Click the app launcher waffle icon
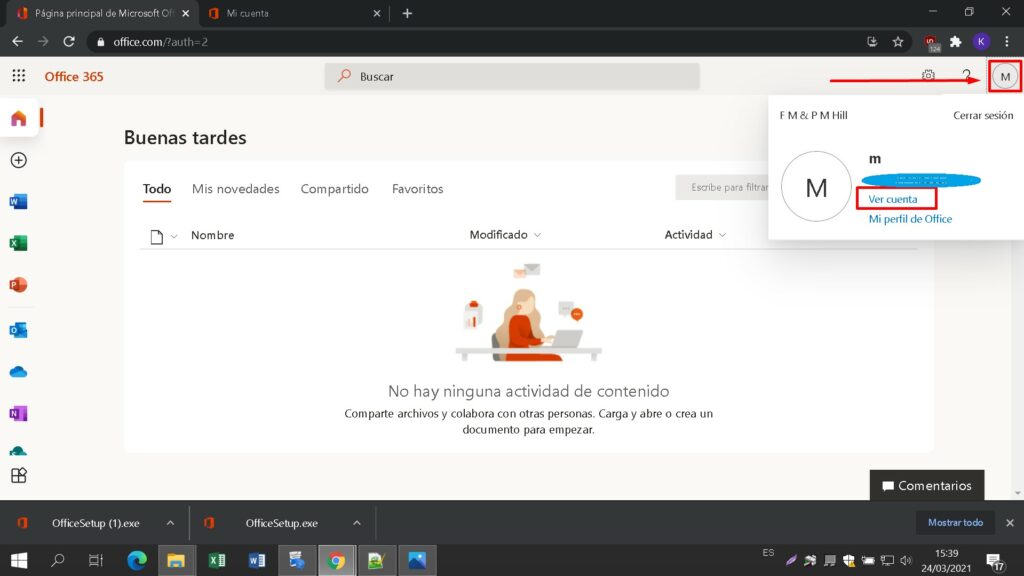 18,76
